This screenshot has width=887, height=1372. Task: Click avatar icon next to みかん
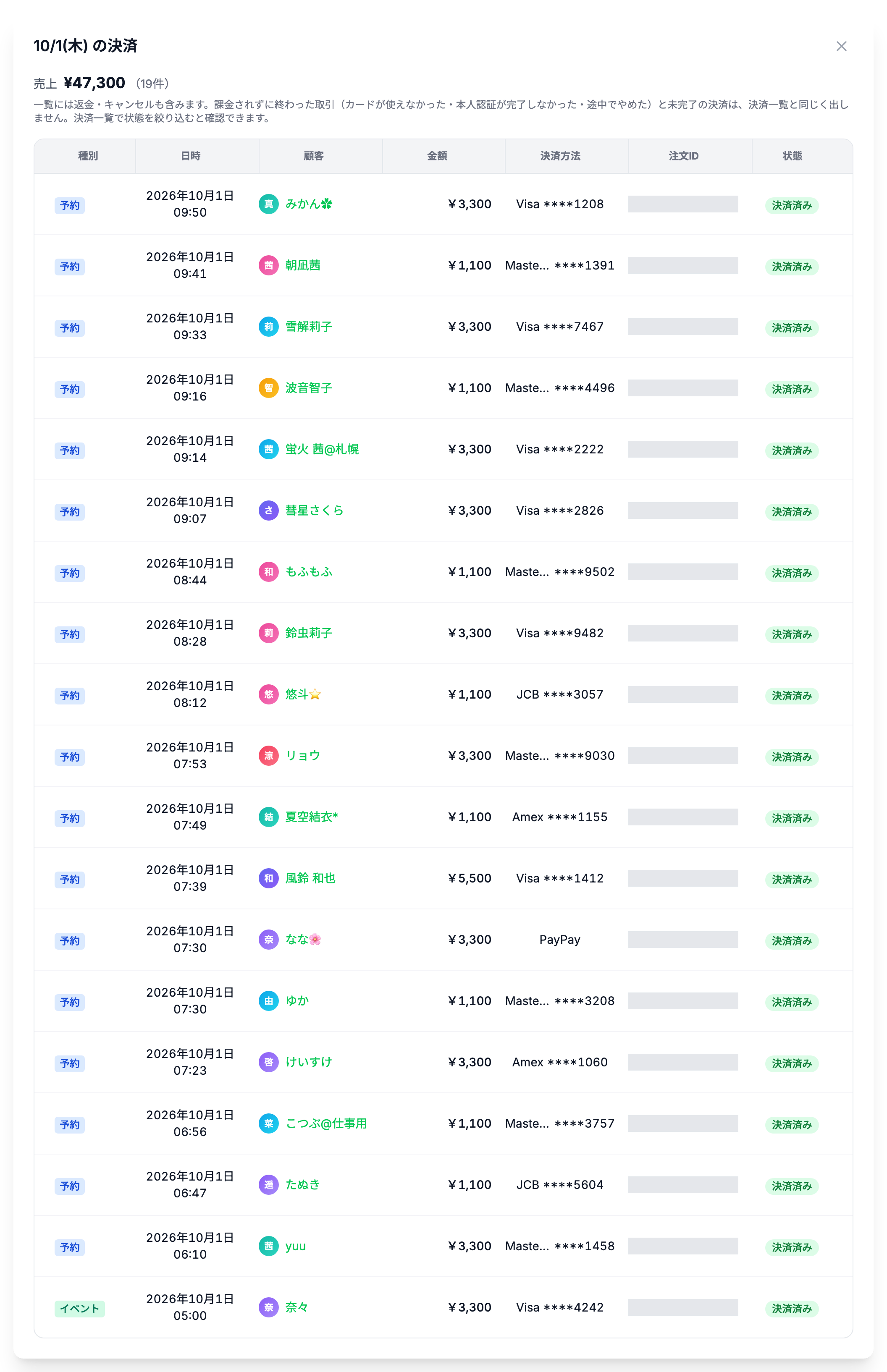[268, 204]
